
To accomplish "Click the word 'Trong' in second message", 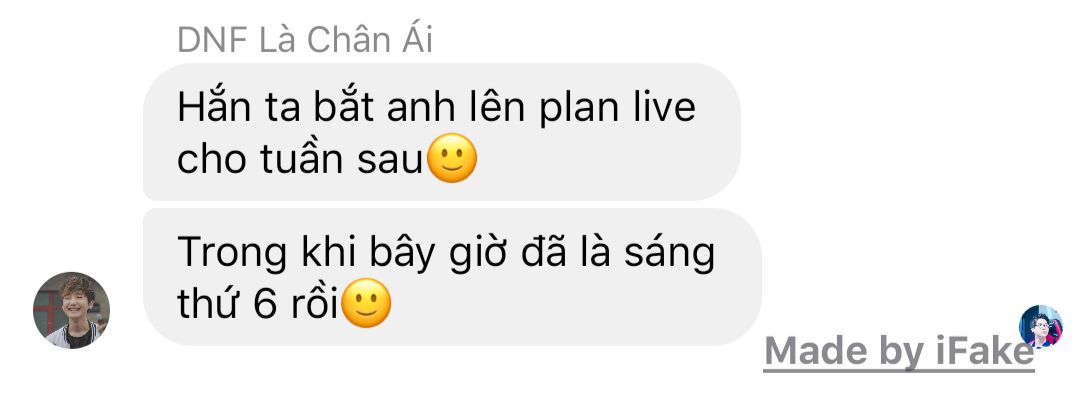I will (x=232, y=254).
